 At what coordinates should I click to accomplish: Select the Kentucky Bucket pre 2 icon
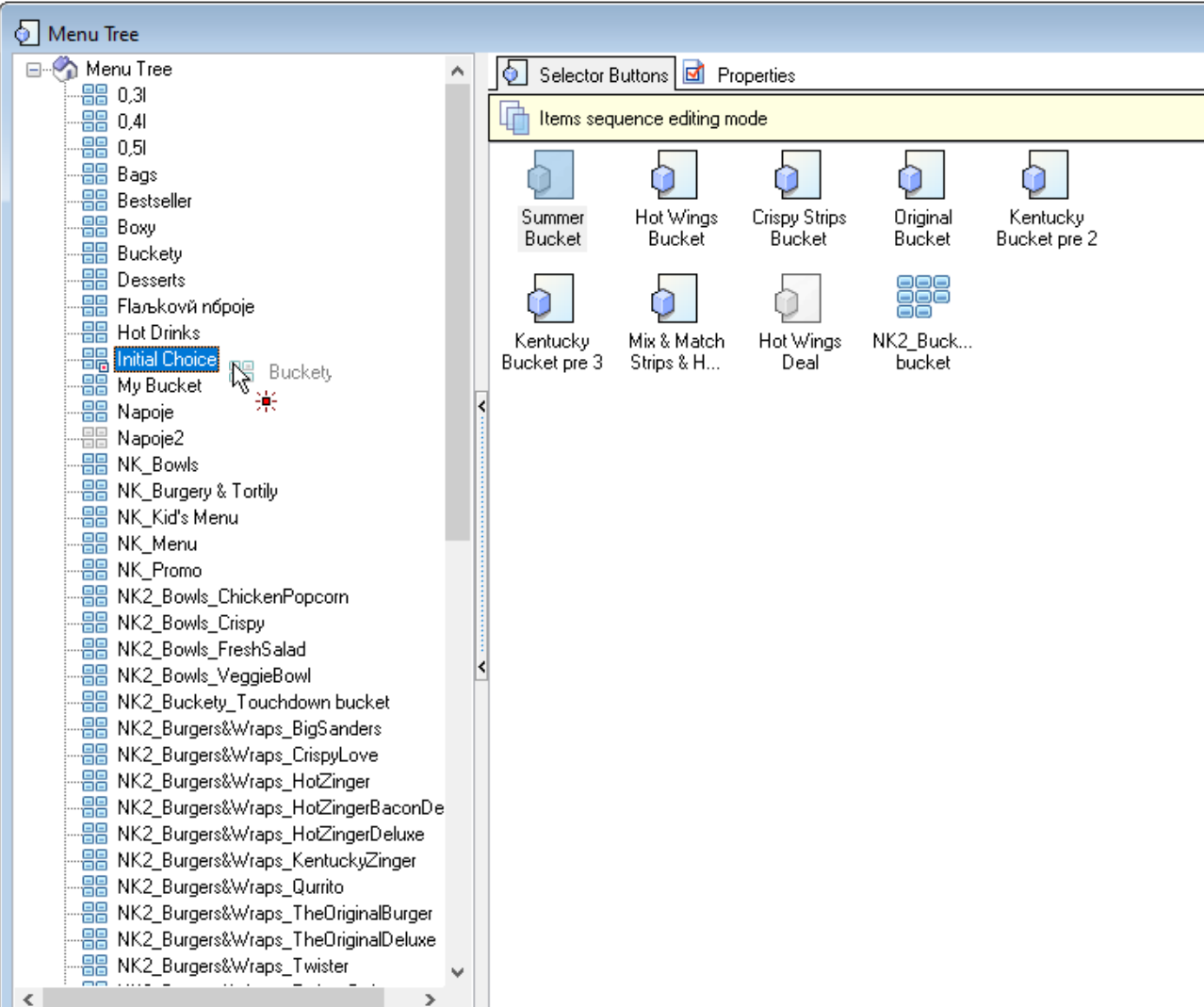click(x=1046, y=175)
